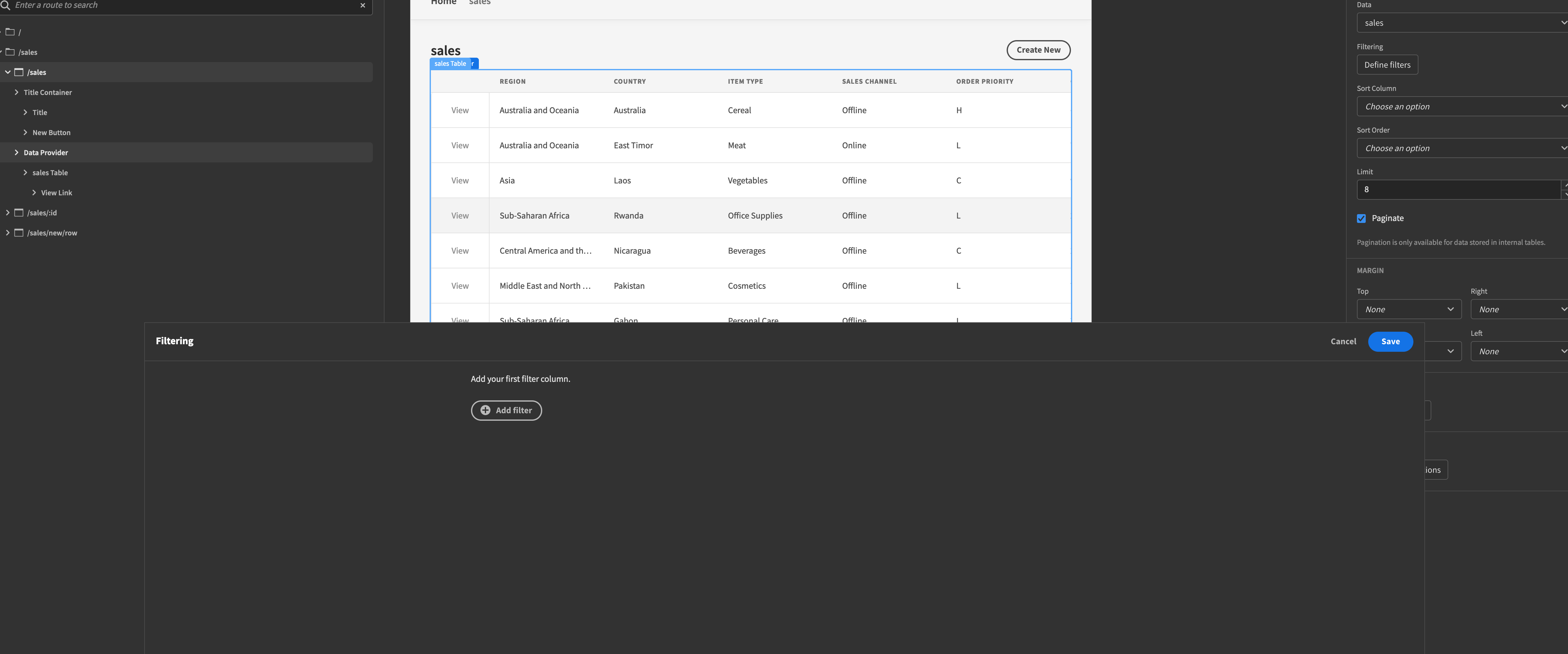
Task: Open the Define filters panel
Action: [x=1387, y=65]
